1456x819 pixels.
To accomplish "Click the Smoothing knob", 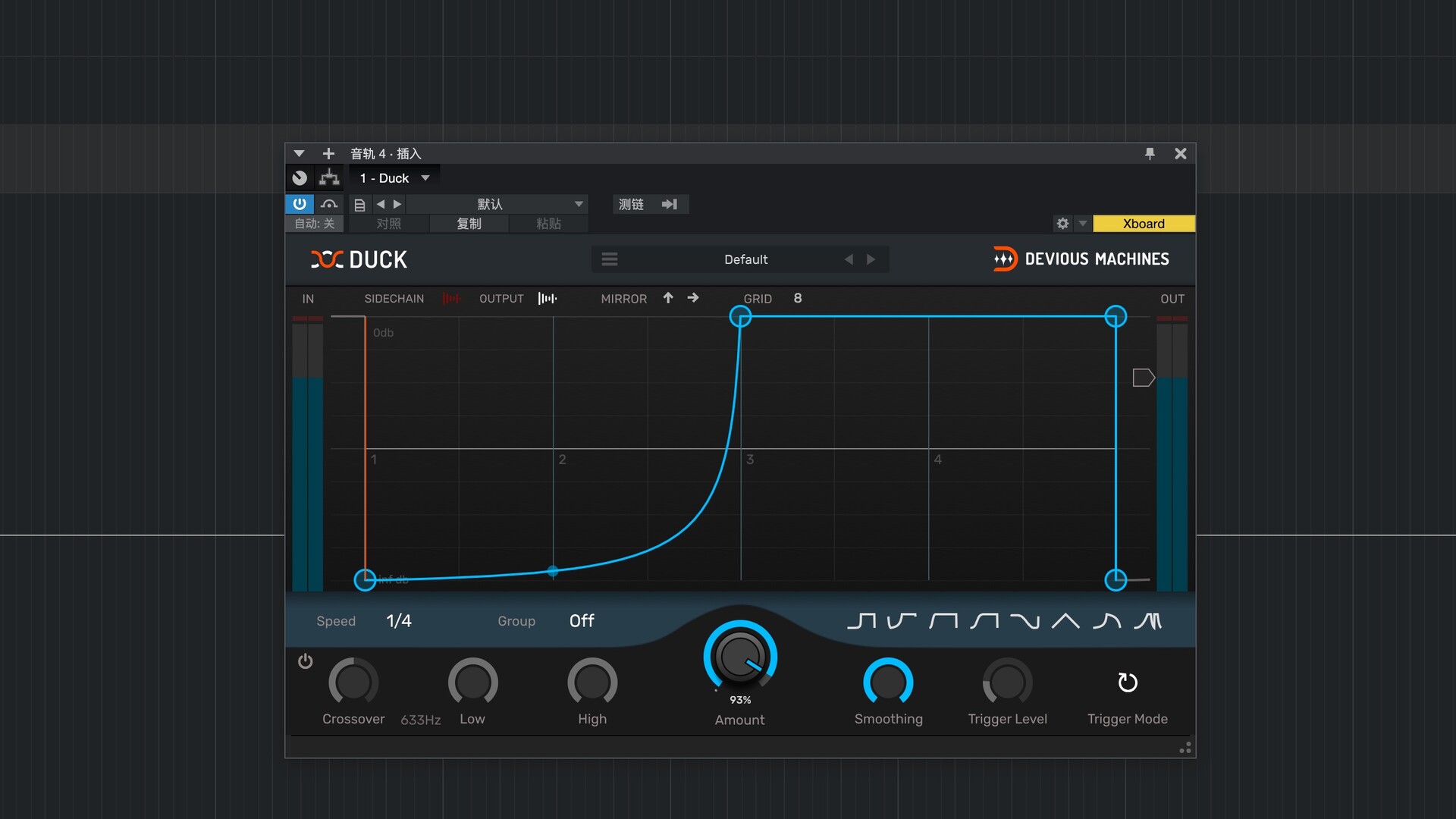I will [x=888, y=682].
